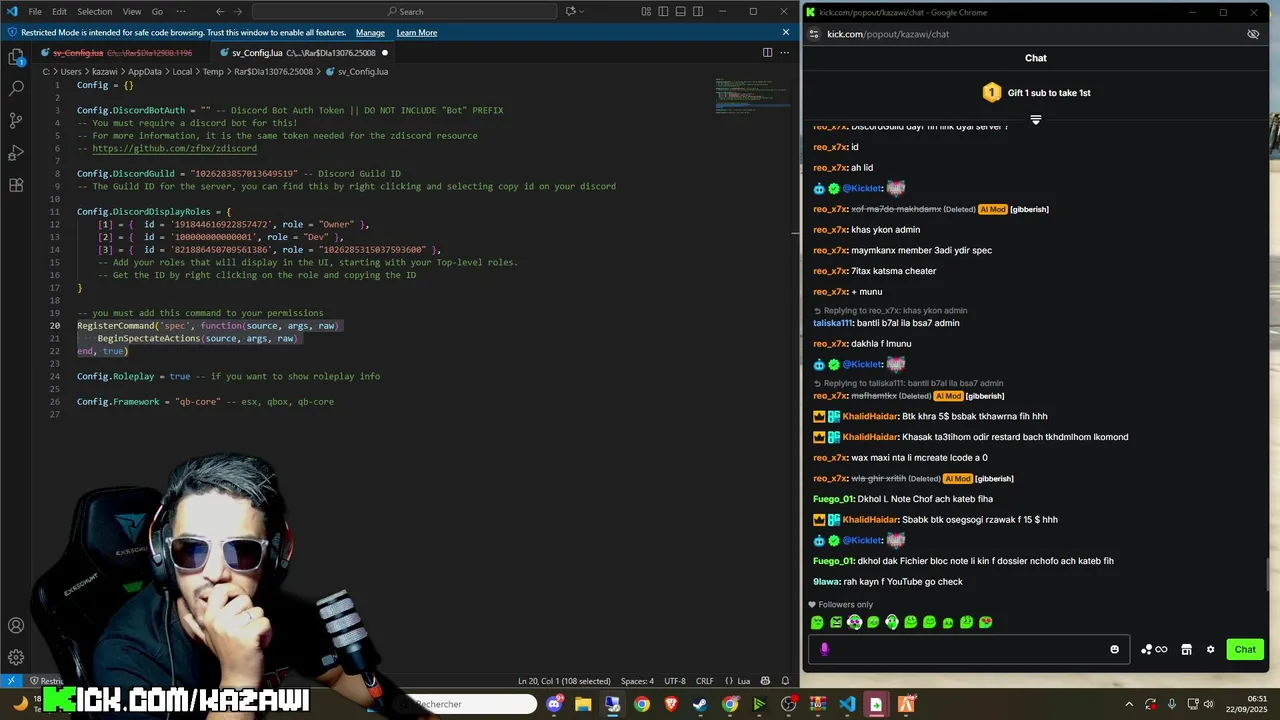Expand the Kick gift leaderboard chevron
Screen dimensions: 1280x720
click(1036, 120)
